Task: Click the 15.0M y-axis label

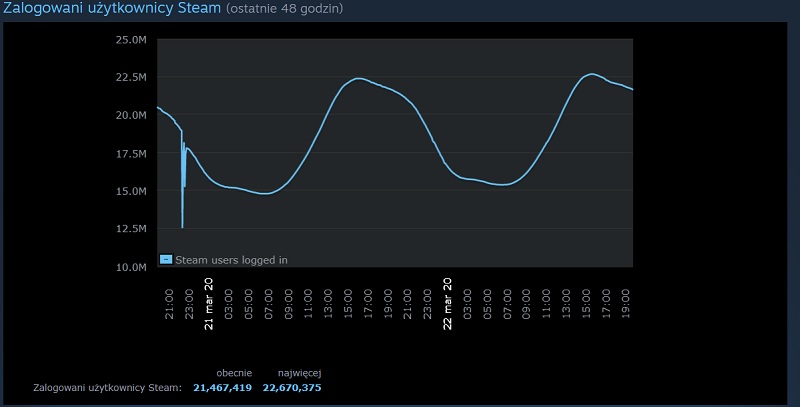Action: tap(131, 191)
